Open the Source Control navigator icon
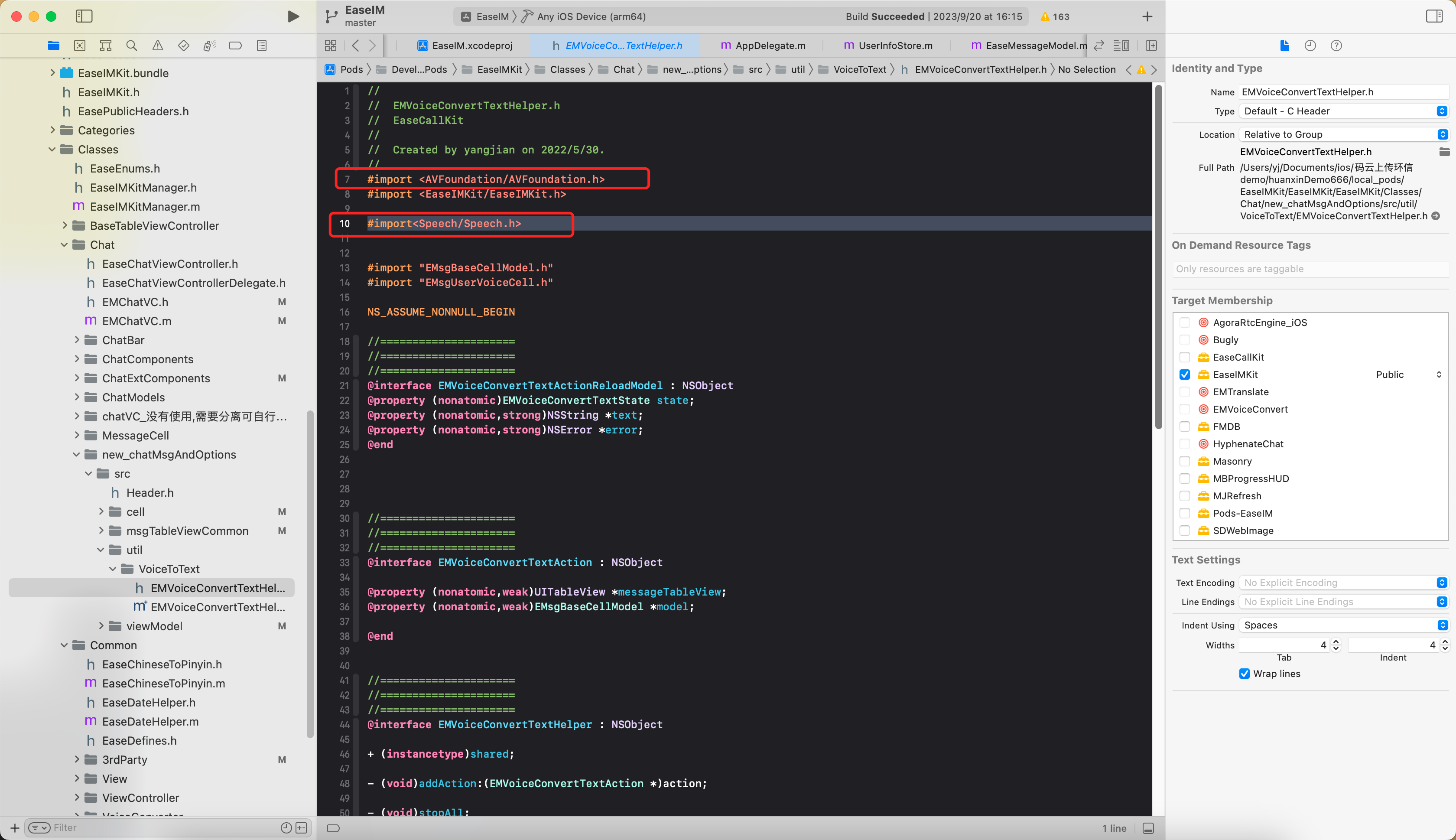This screenshot has height=840, width=1456. click(80, 46)
